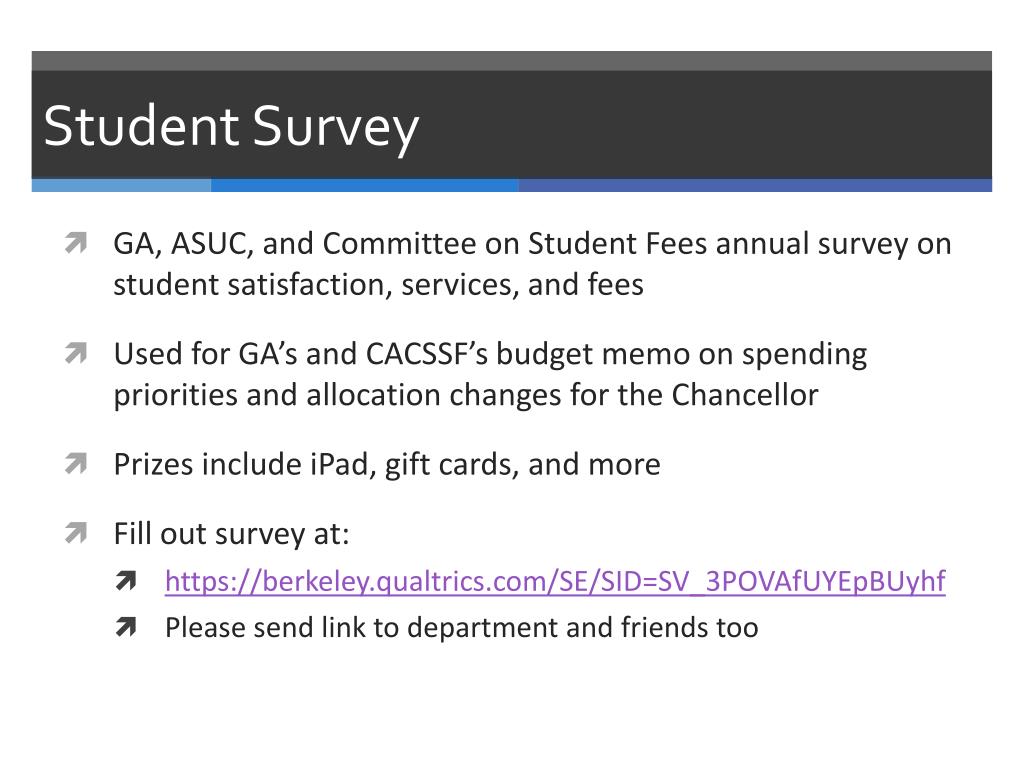1024x768 pixels.
Task: Click 'priorities and allocation changes for the Chancellor'
Action: [x=466, y=395]
